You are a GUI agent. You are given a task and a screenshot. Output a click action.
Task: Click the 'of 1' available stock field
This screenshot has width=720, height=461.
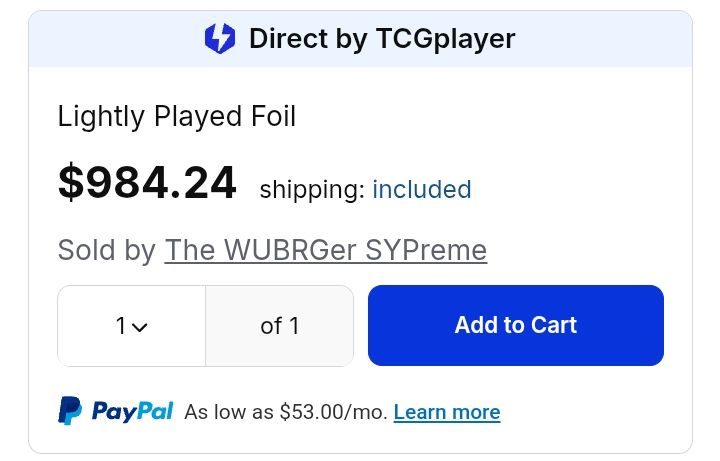click(279, 326)
